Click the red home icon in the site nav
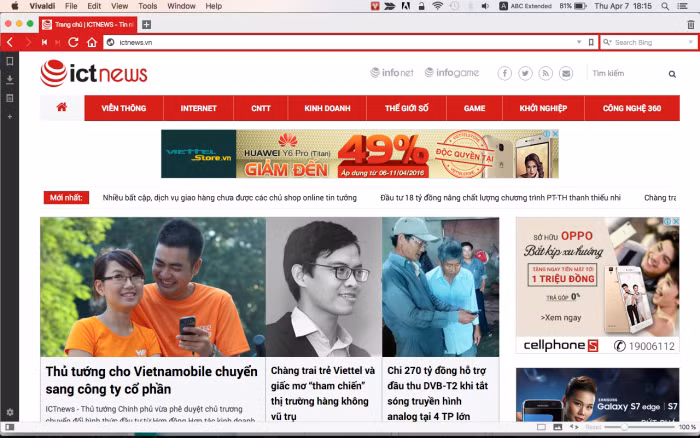The height and width of the screenshot is (438, 700). tap(62, 108)
